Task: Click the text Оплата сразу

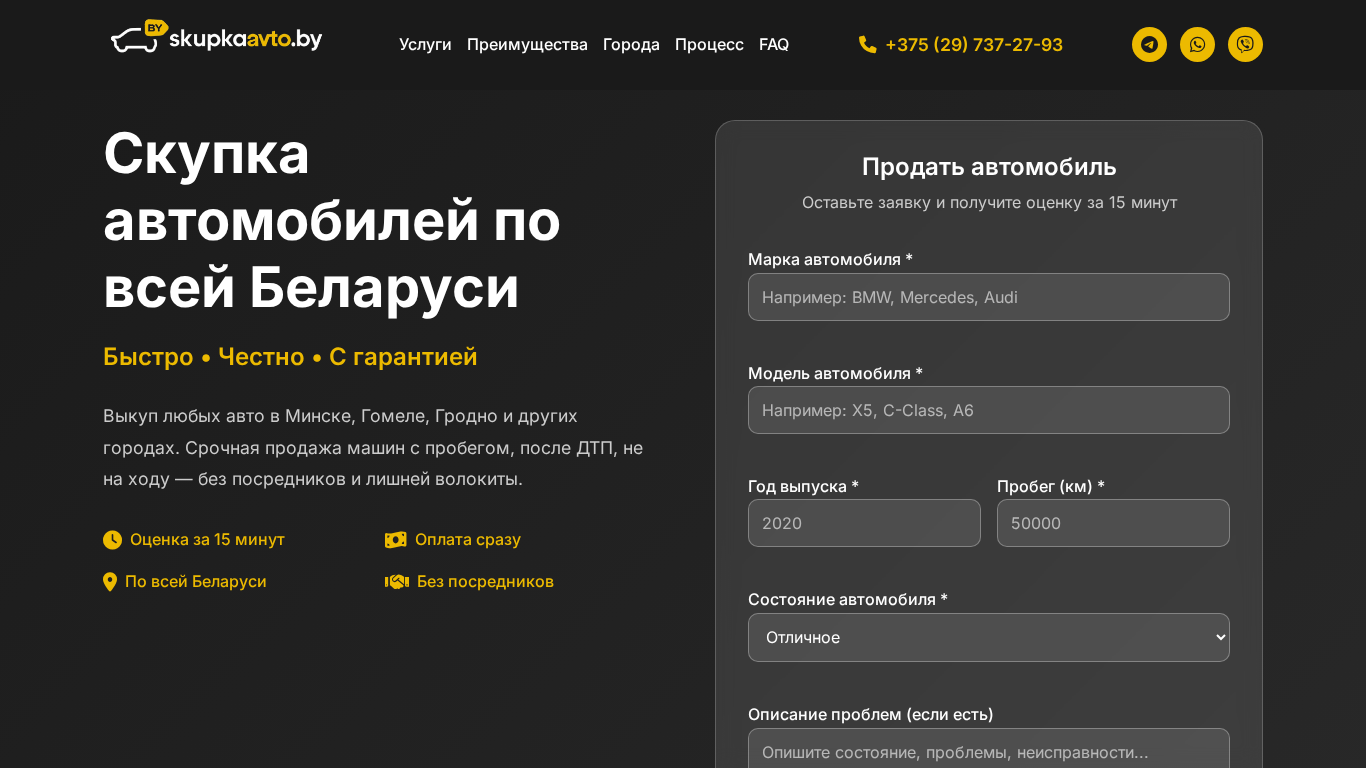Action: [468, 540]
